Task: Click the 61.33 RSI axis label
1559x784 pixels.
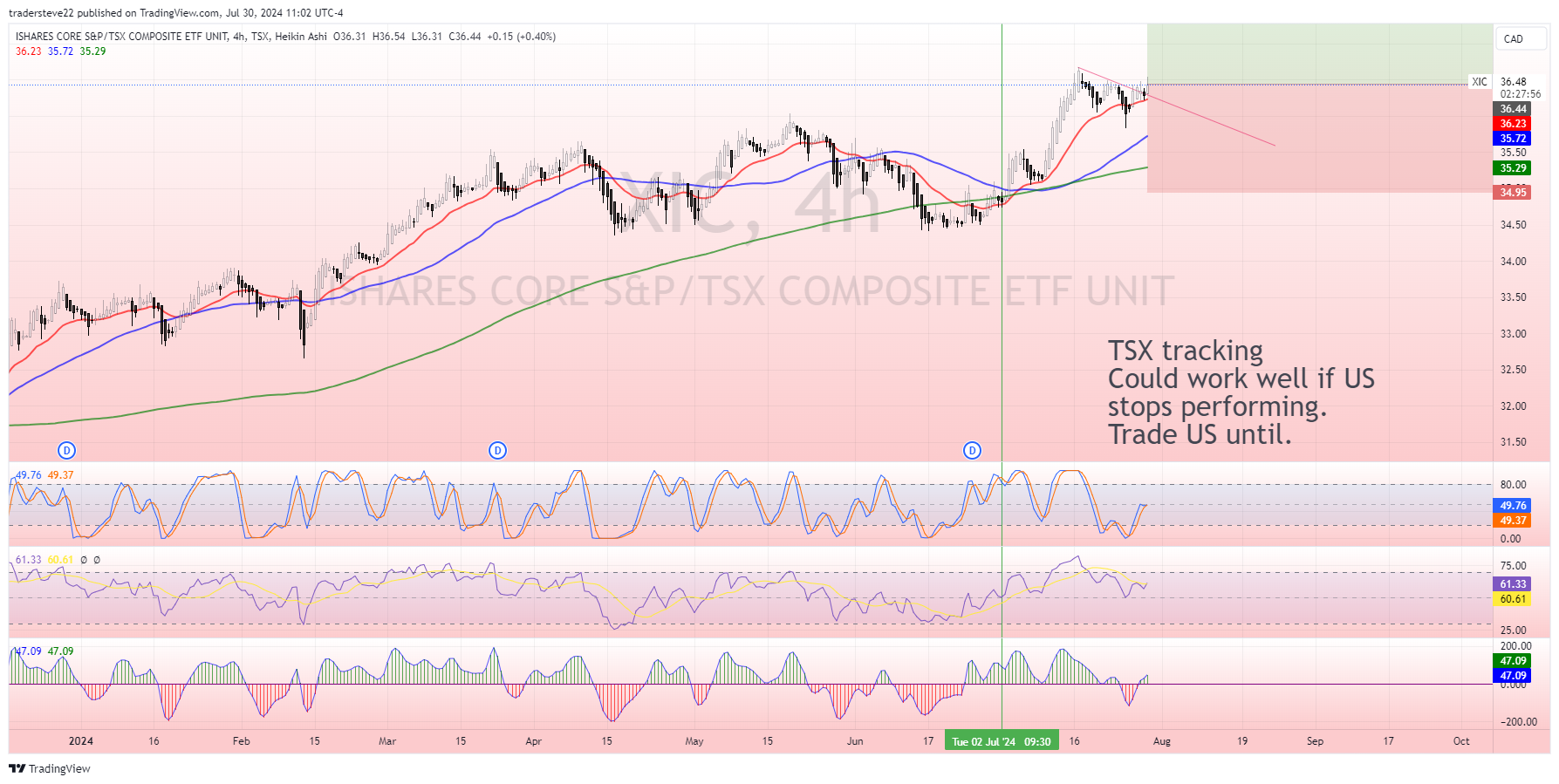Action: click(x=1513, y=584)
